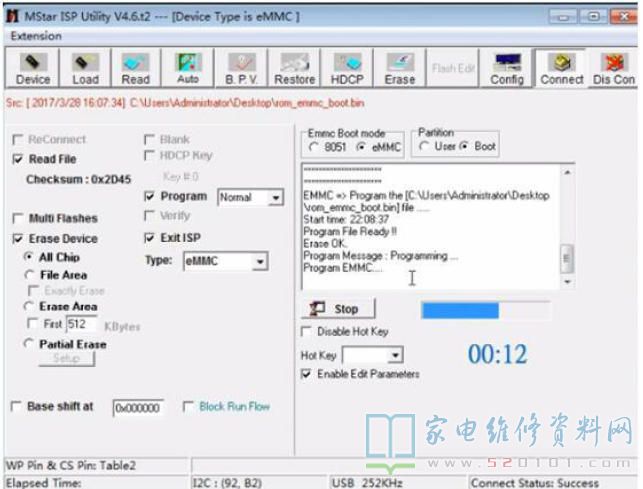
Task: Click the Restore toolbar icon
Action: pyautogui.click(x=294, y=68)
